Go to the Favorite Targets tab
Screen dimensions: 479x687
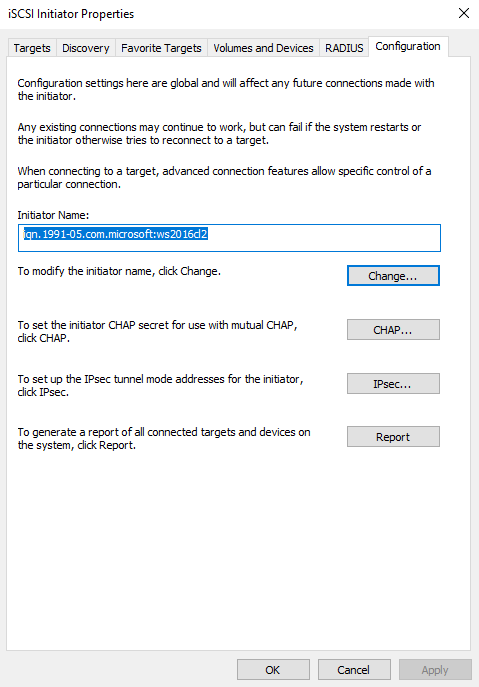[161, 48]
